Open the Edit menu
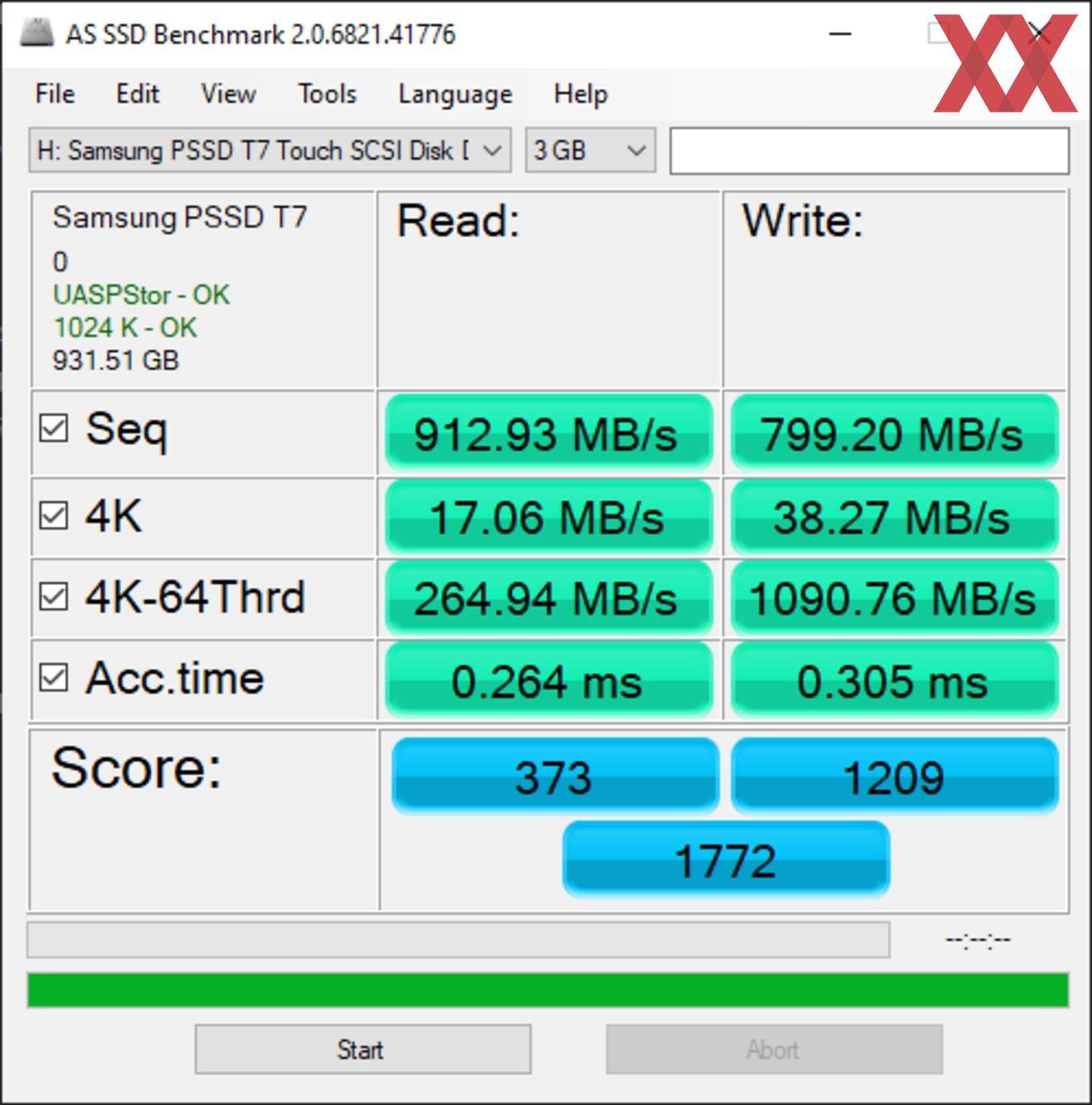 [x=137, y=94]
